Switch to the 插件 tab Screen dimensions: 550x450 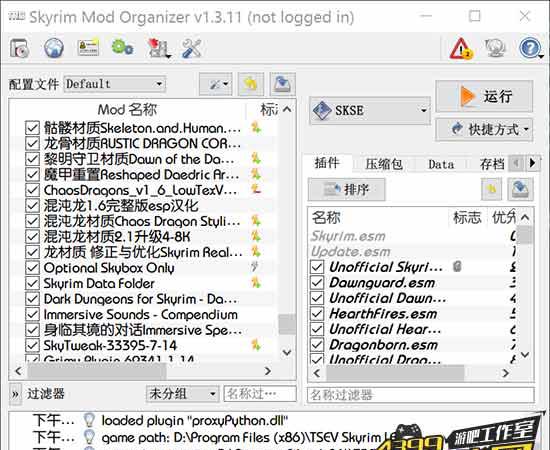pyautogui.click(x=327, y=163)
